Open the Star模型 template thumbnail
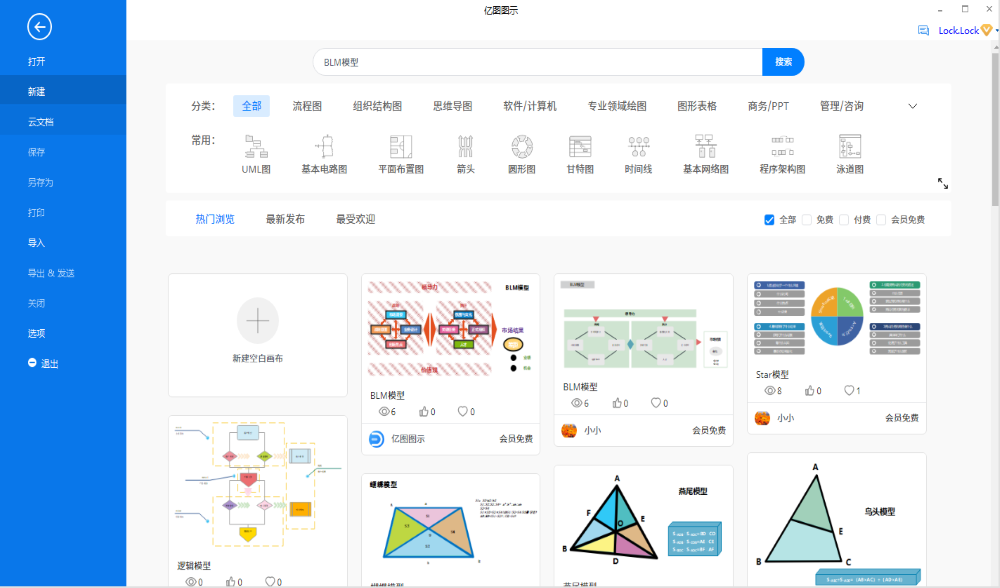 point(837,317)
